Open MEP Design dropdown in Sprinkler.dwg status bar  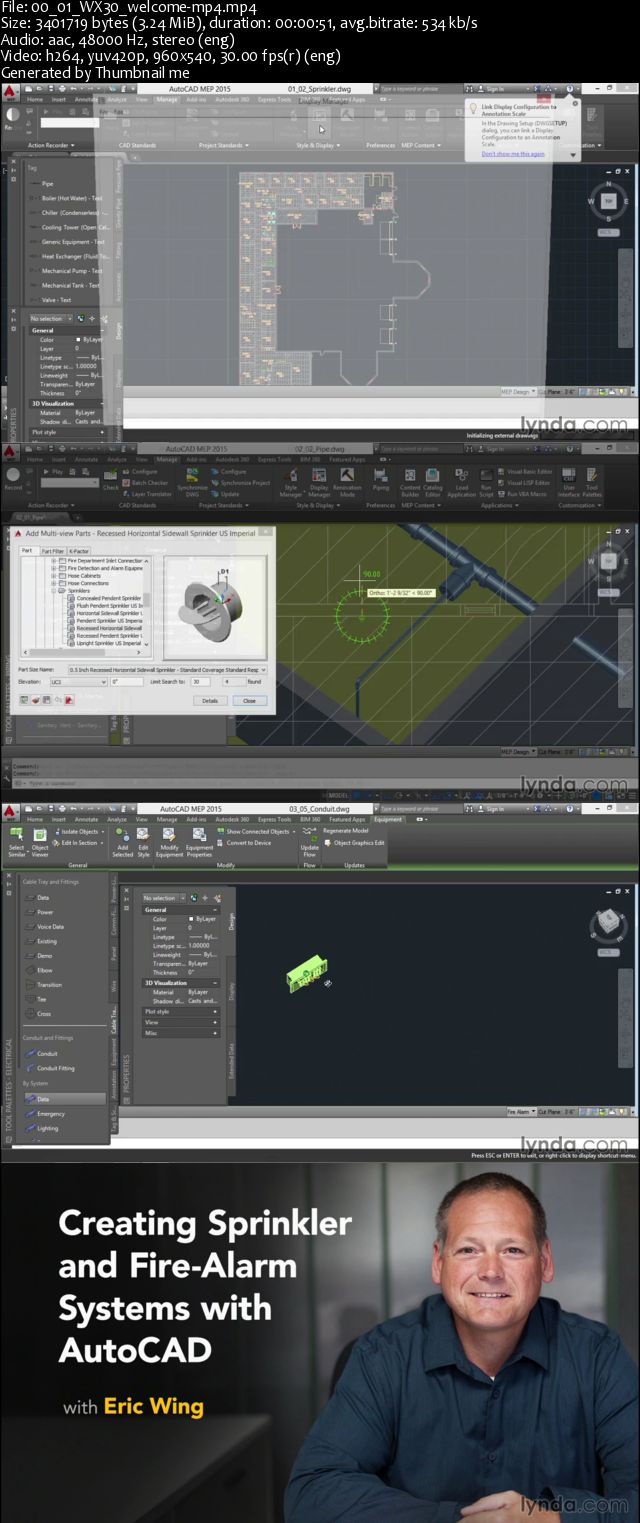tap(518, 391)
